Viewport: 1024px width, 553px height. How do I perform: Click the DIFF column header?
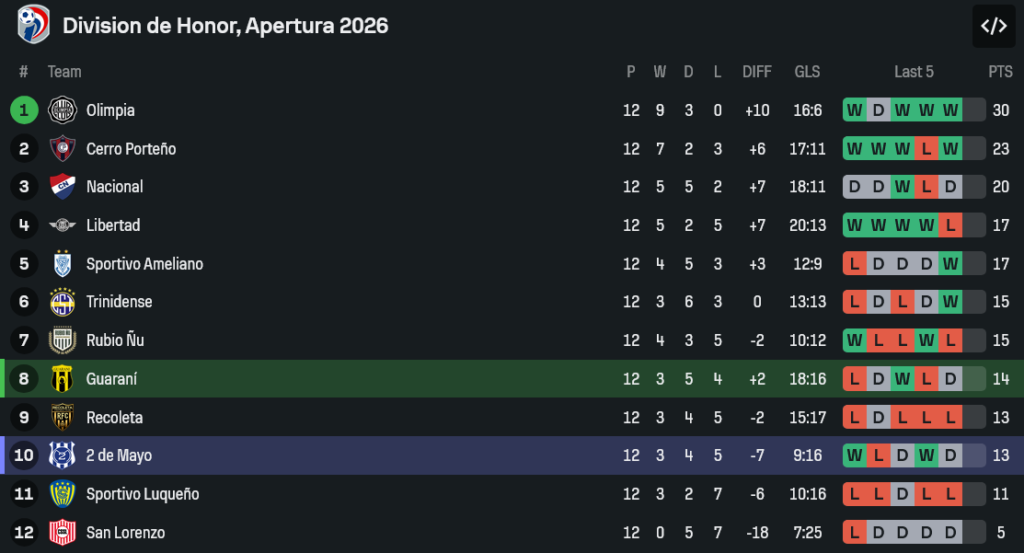[x=757, y=72]
